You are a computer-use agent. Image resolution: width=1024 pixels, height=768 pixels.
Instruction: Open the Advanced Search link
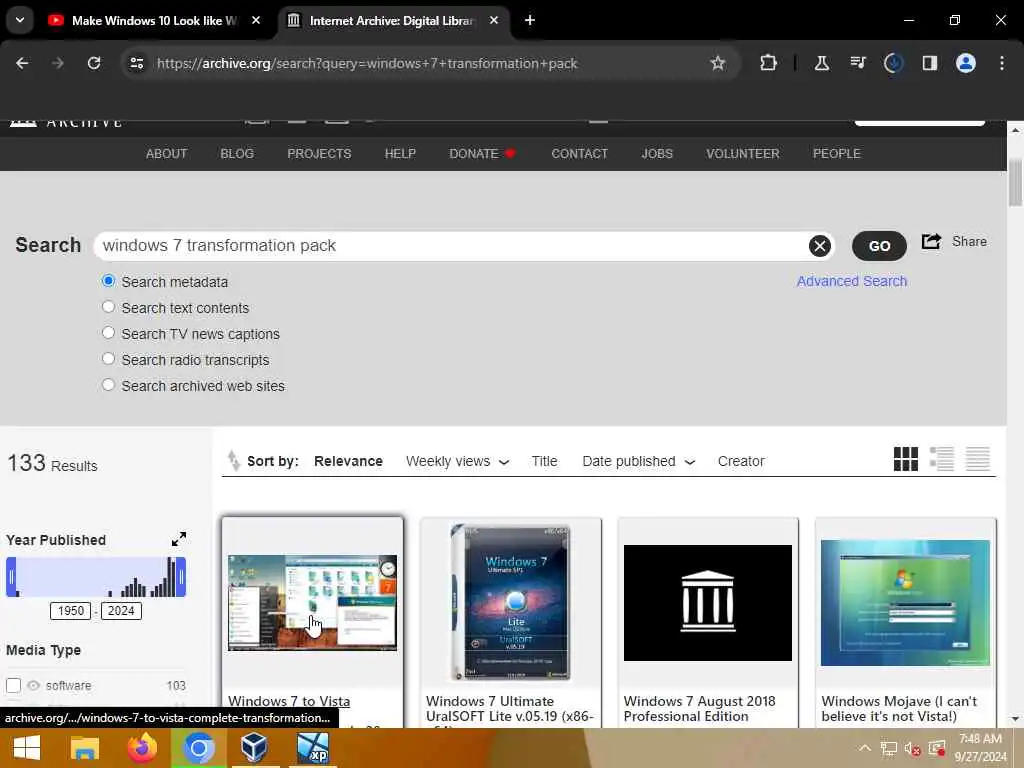(852, 281)
